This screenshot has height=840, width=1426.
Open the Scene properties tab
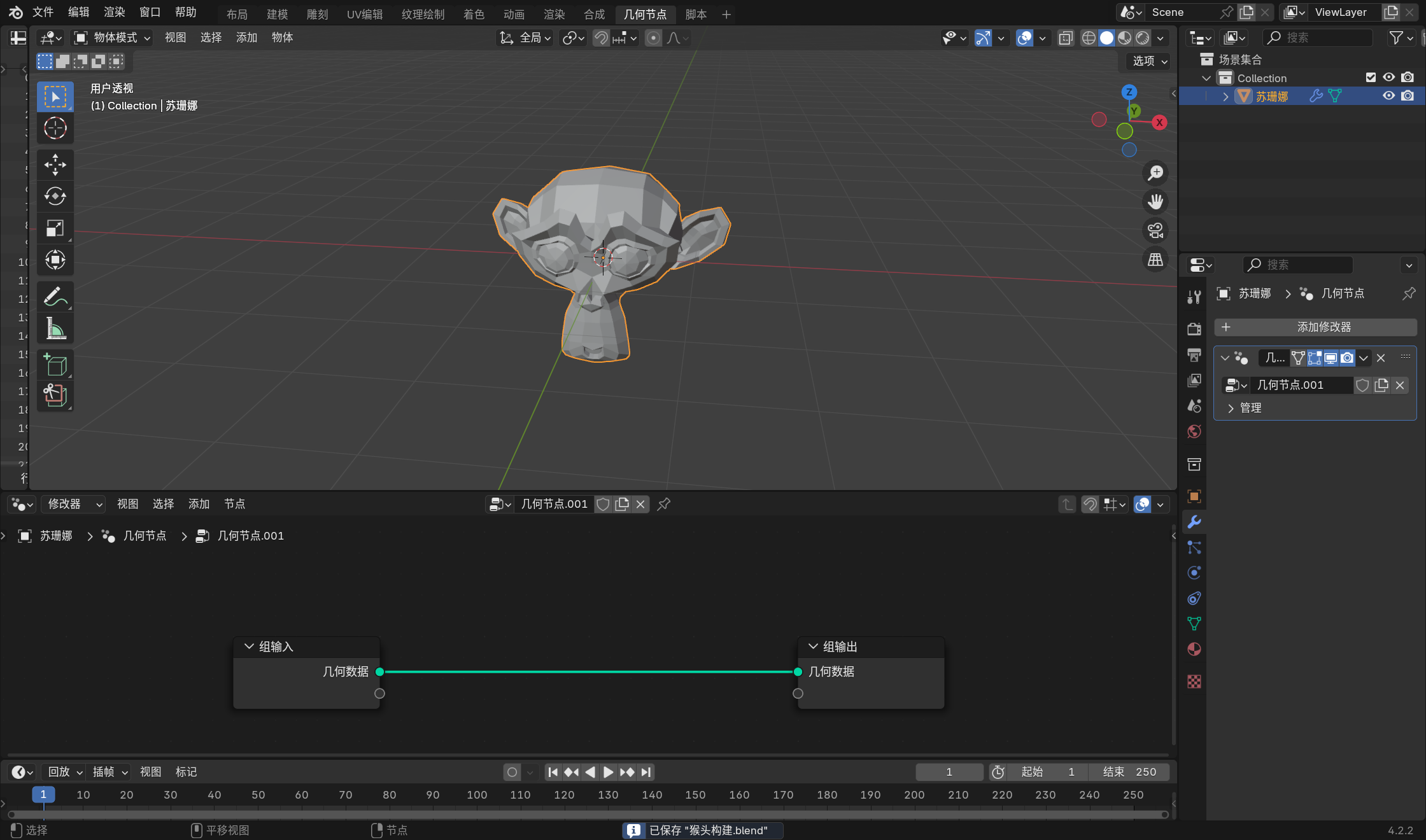1194,406
